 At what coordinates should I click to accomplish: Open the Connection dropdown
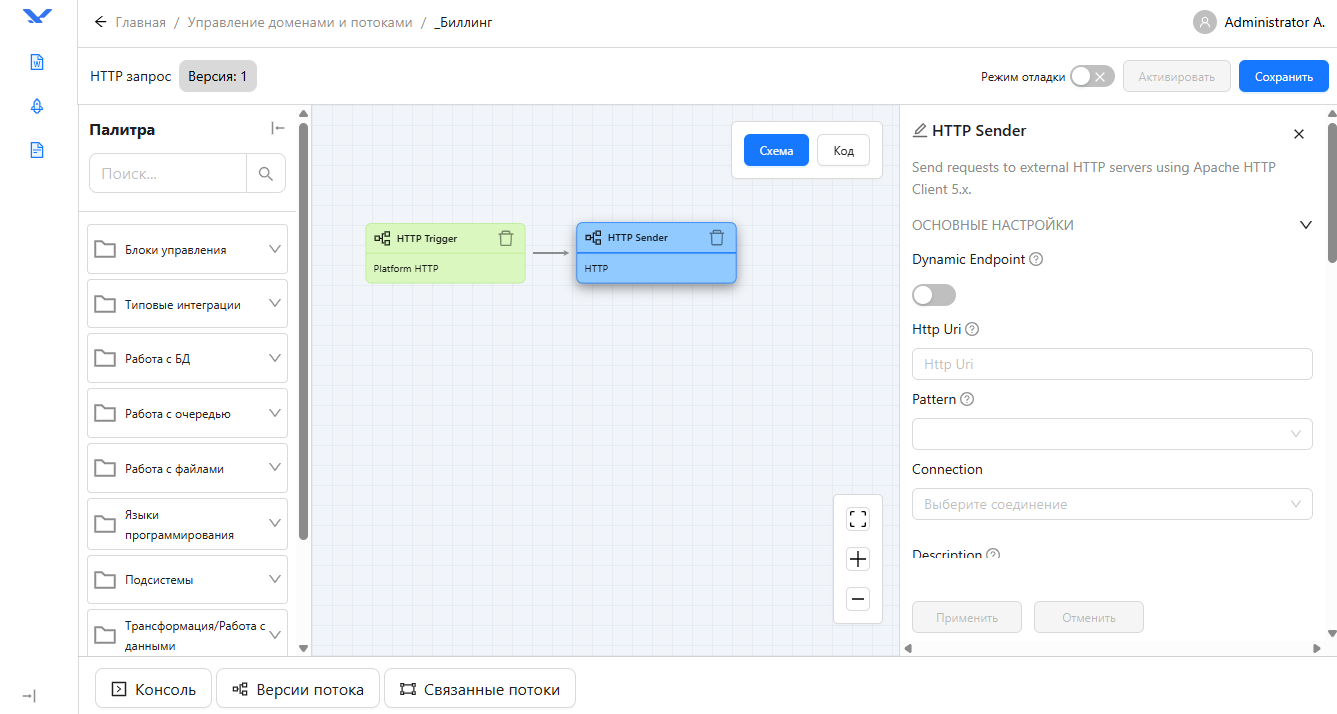coord(1111,504)
